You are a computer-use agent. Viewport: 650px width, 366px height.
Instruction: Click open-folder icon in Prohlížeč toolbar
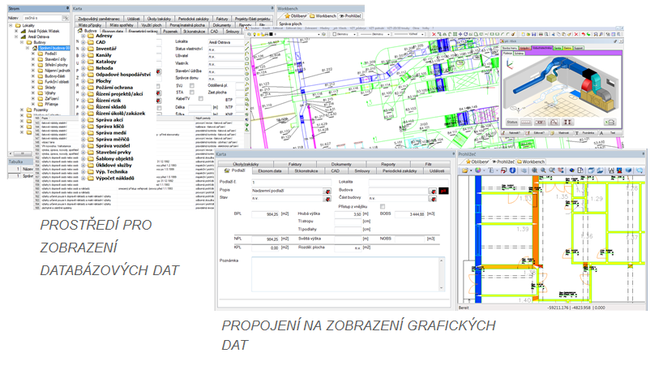pyautogui.click(x=466, y=170)
